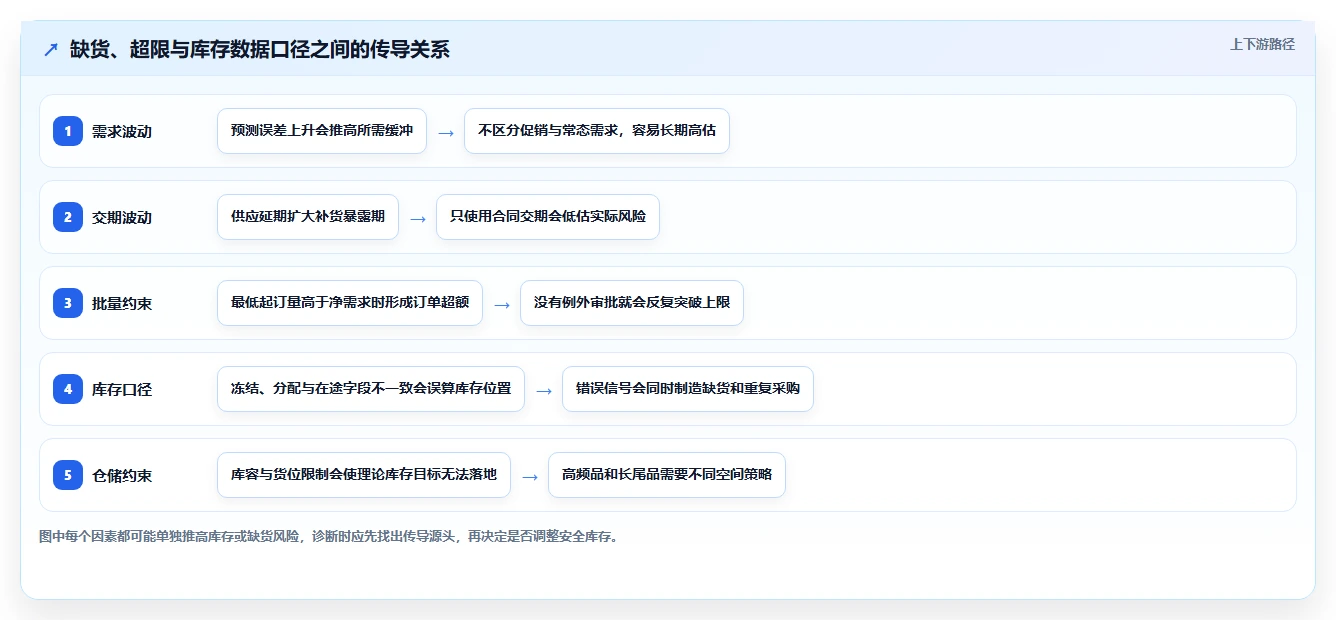Select the 交期波动 row label
This screenshot has height=620, width=1336.
122,217
